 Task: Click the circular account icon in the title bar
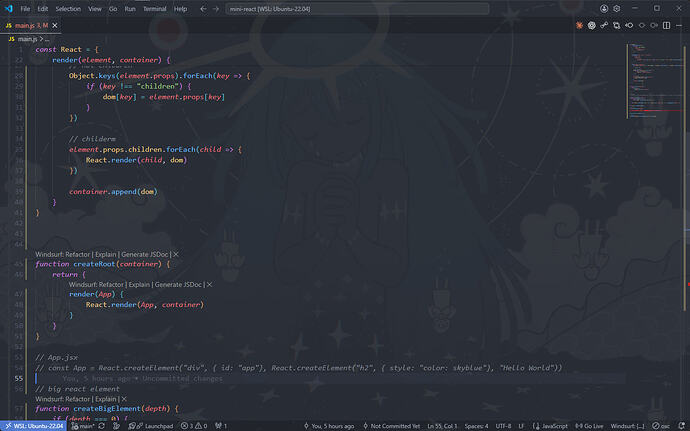(x=604, y=9)
